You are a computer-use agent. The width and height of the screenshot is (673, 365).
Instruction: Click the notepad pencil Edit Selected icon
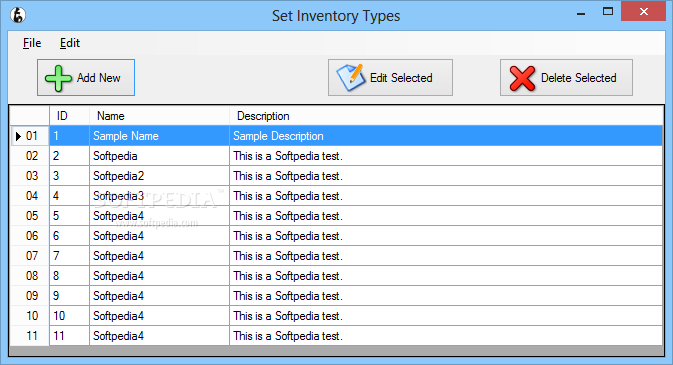(351, 77)
